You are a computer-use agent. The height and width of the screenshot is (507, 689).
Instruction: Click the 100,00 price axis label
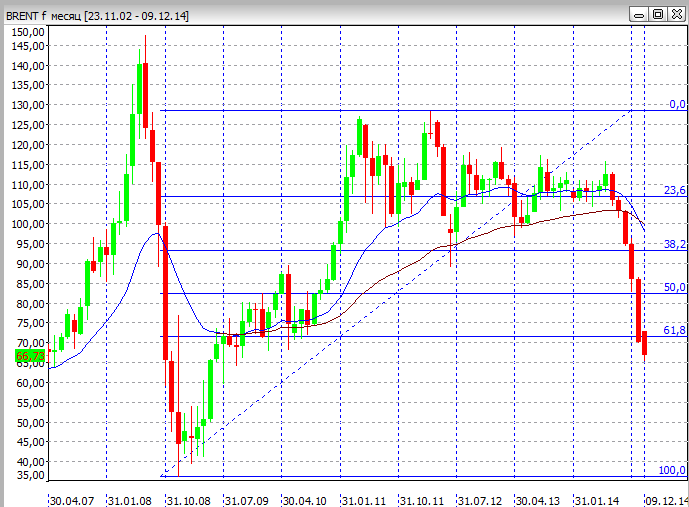[x=27, y=224]
